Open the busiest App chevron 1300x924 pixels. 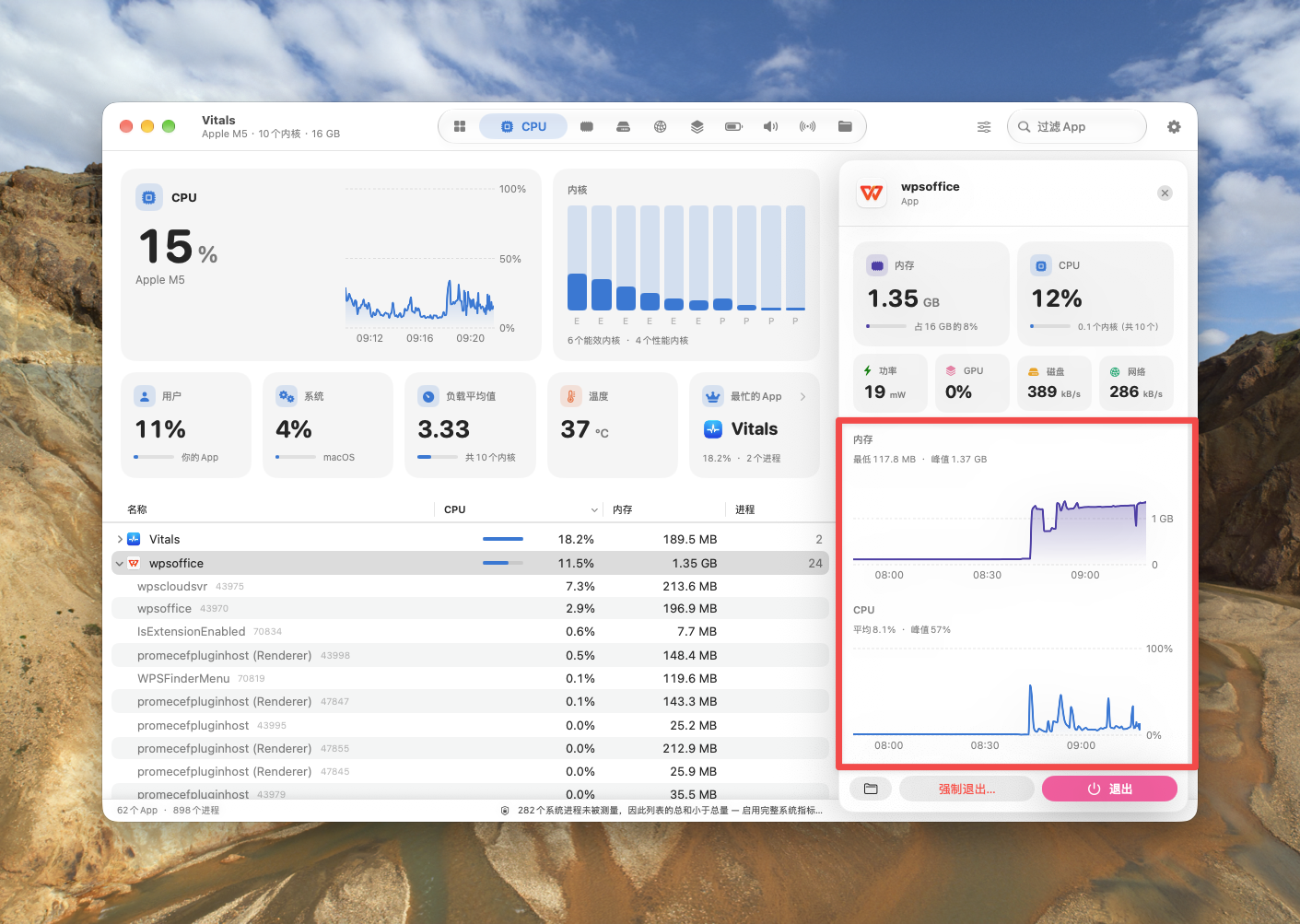click(802, 396)
